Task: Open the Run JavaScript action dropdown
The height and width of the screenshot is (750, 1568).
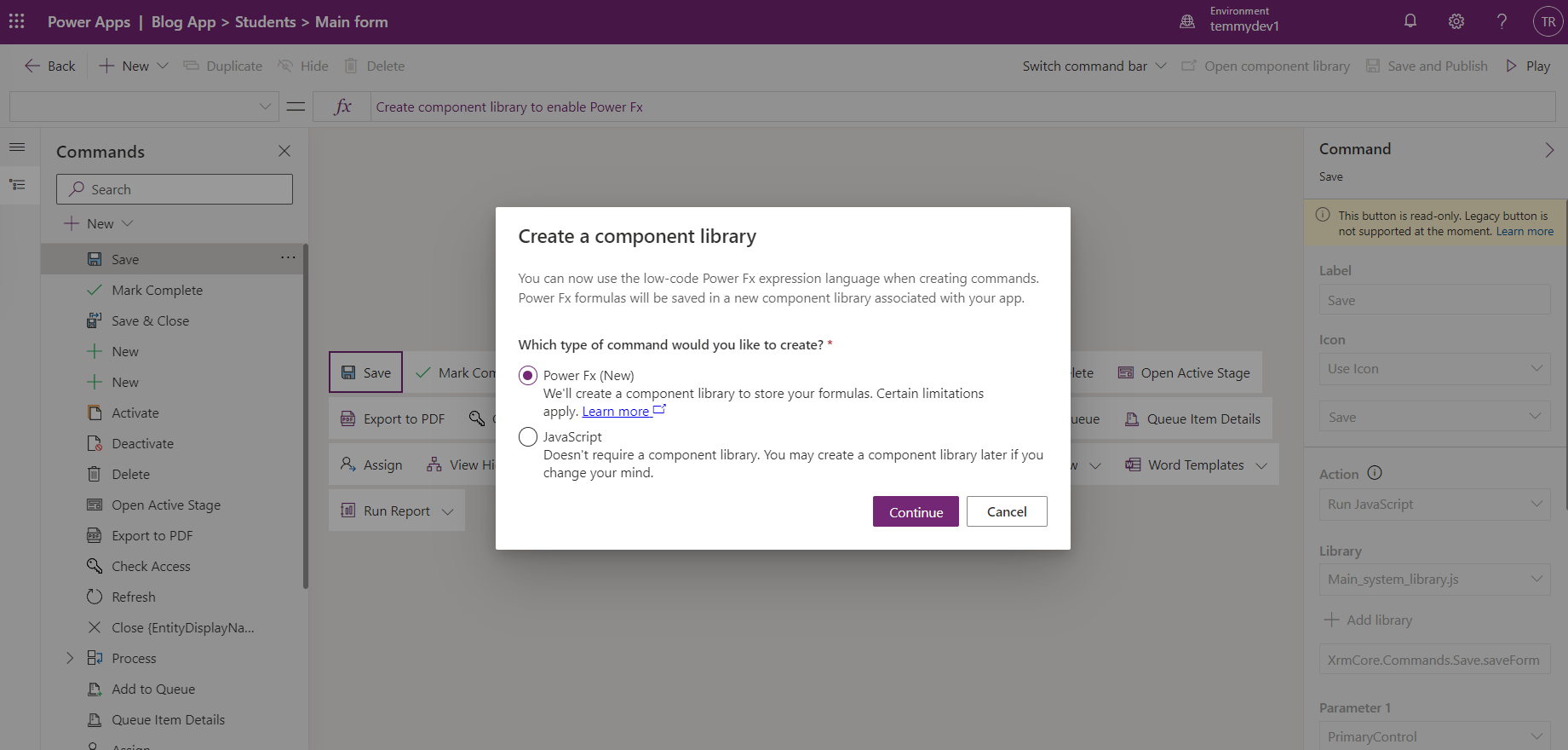Action: 1434,505
